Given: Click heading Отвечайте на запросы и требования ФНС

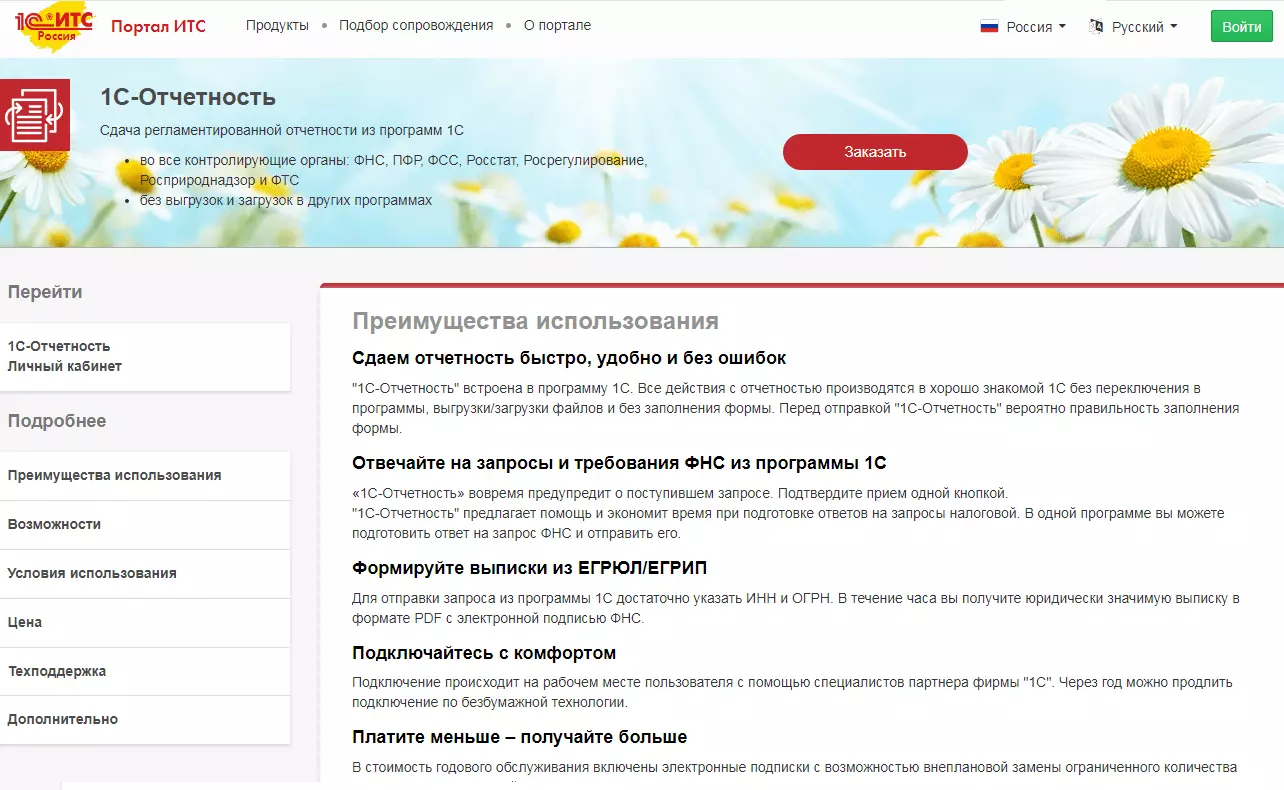Looking at the screenshot, I should (619, 463).
